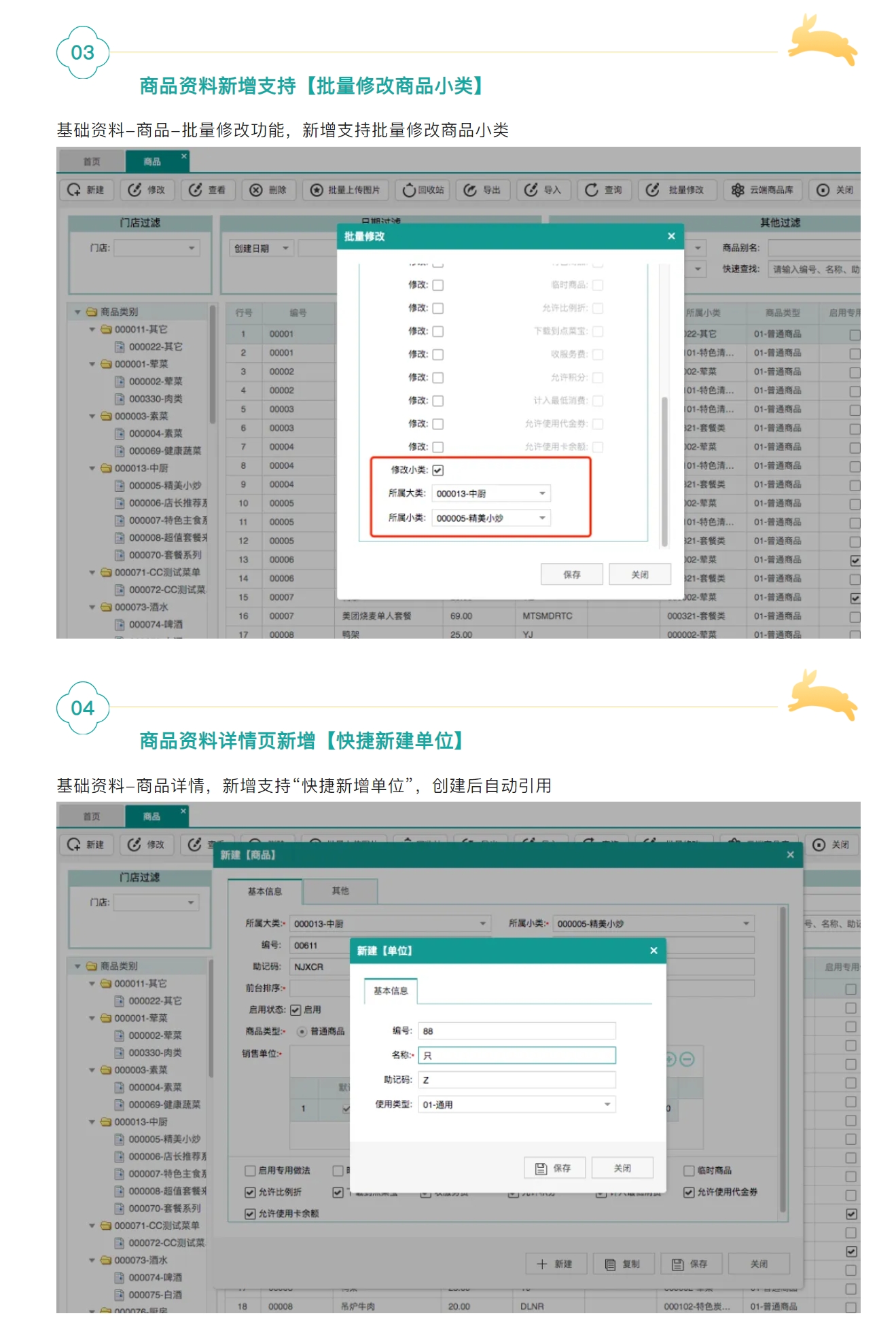Click the 修改 icon in section 04 toolbar
Screen dimensions: 896x1337
[x=135, y=844]
